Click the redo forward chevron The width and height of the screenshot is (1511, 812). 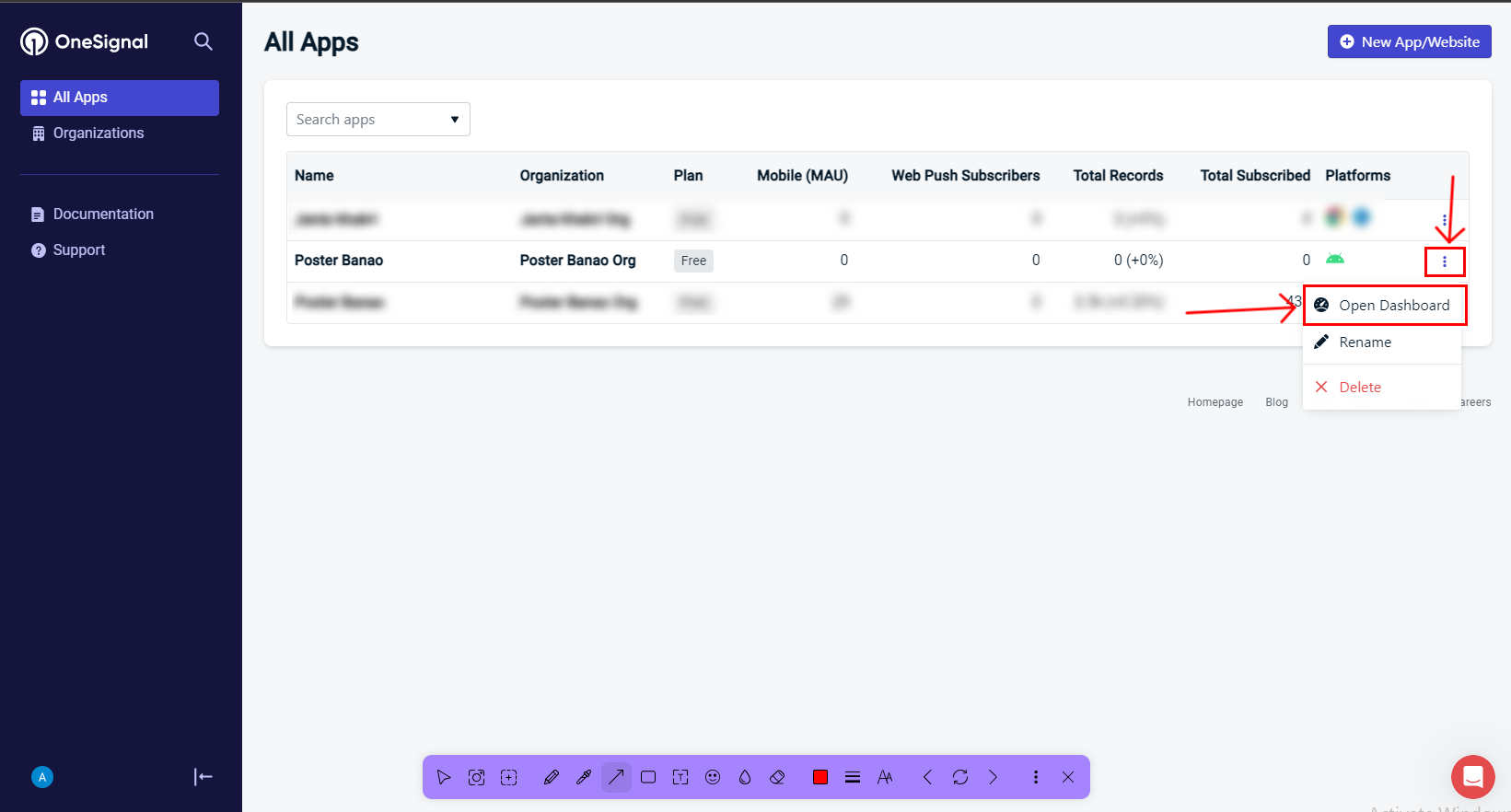[993, 777]
